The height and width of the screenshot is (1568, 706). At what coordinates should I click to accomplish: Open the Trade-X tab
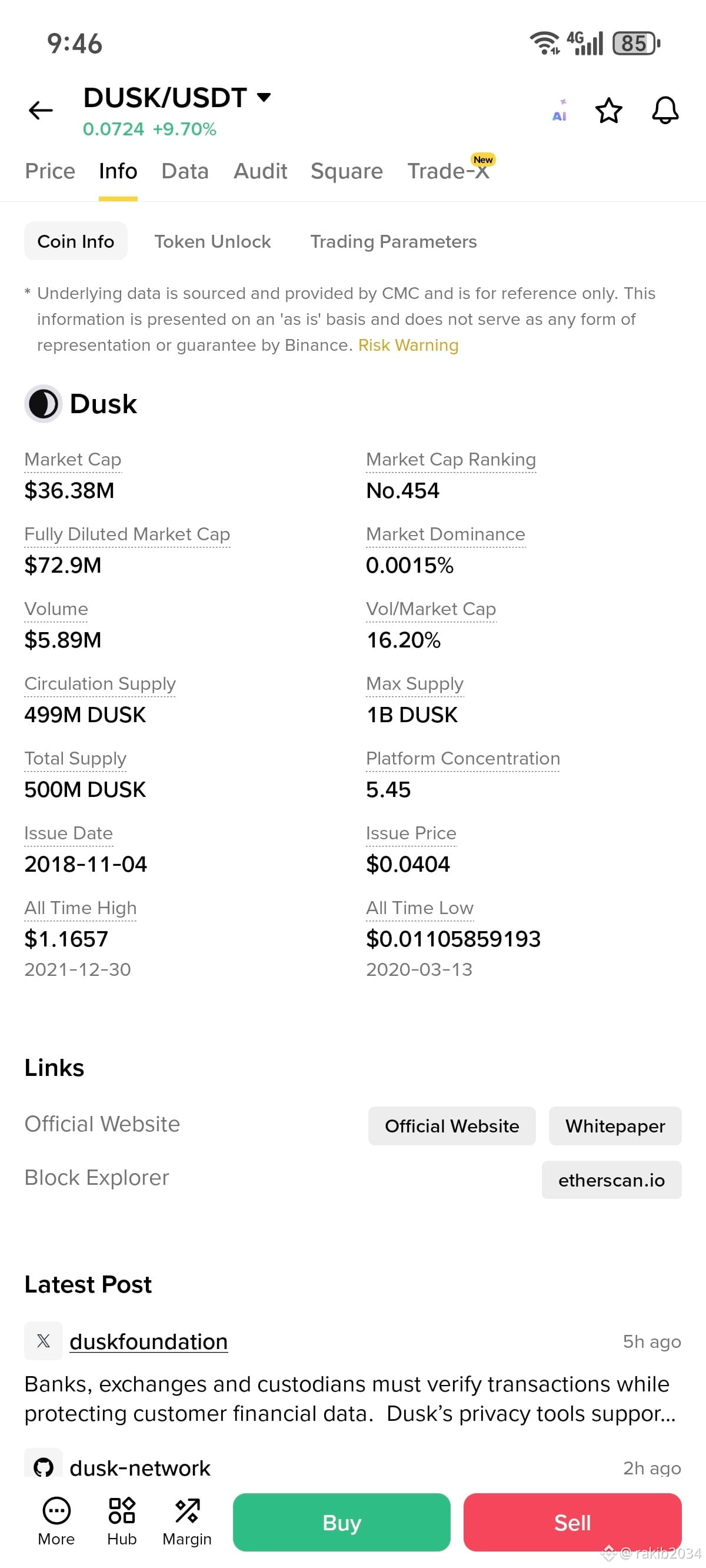click(x=448, y=171)
